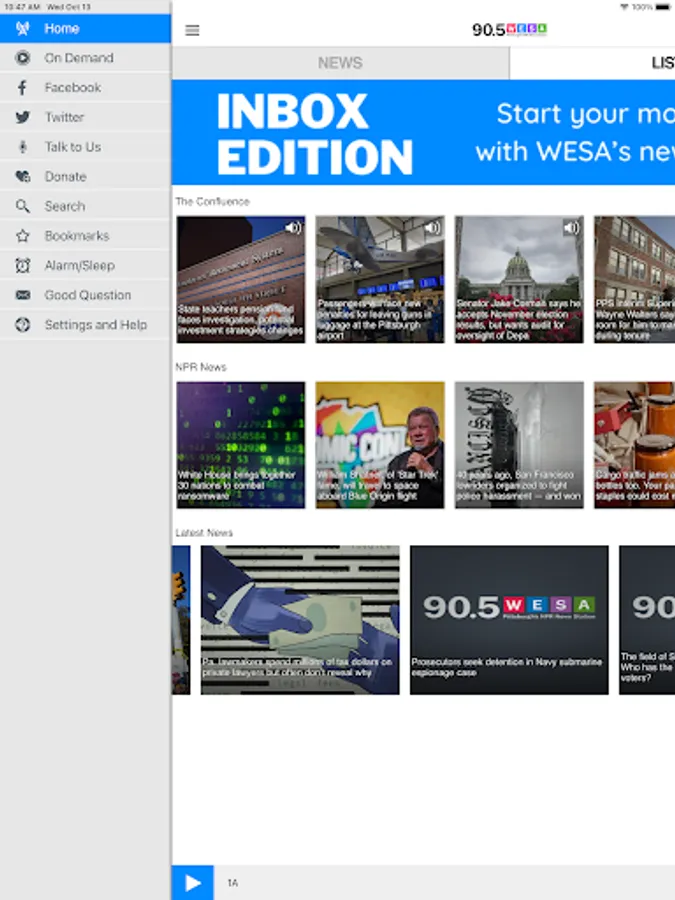675x900 pixels.
Task: Check the Wi-Fi icon in status bar
Action: point(624,7)
